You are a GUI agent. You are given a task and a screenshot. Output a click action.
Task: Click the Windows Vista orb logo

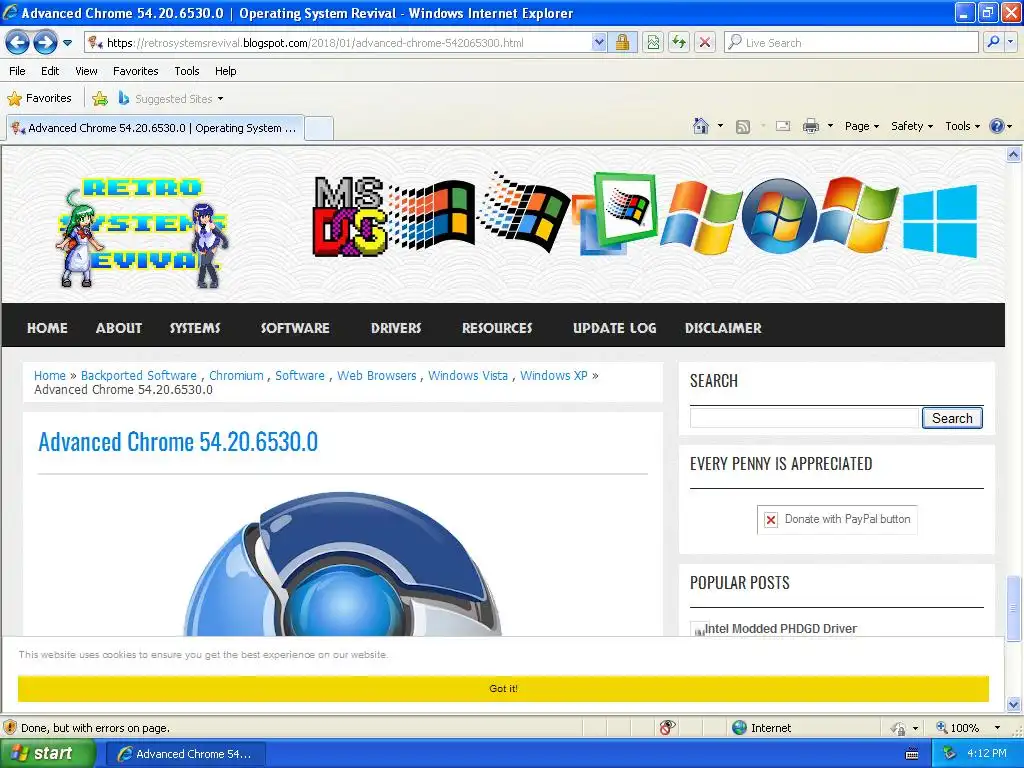point(778,216)
